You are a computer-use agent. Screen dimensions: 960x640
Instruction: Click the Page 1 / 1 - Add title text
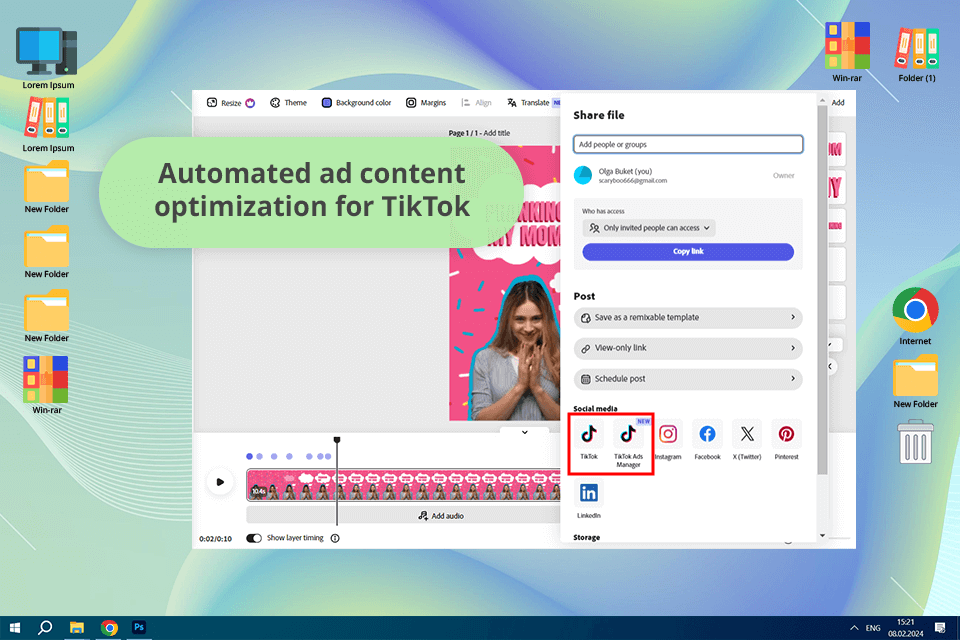[x=479, y=133]
